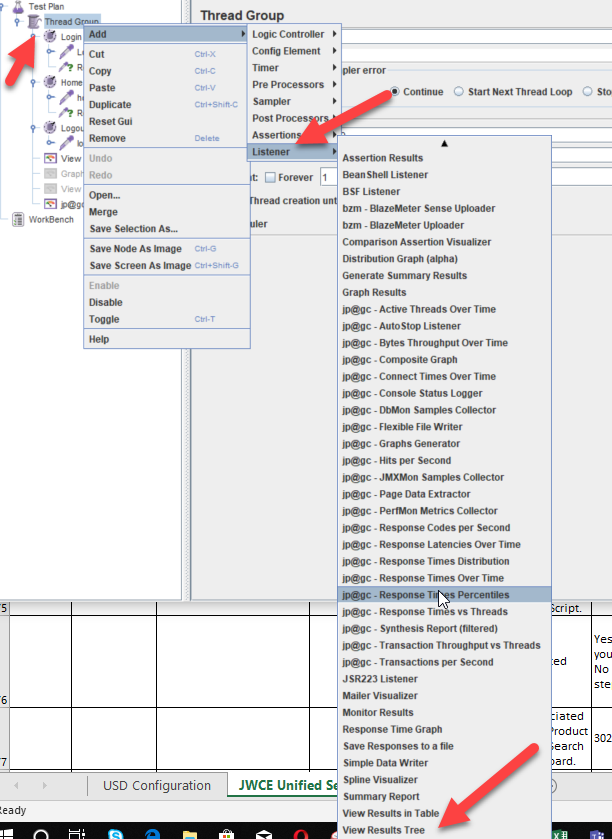612x839 pixels.
Task: Enable the Forever loop checkbox
Action: click(x=269, y=178)
